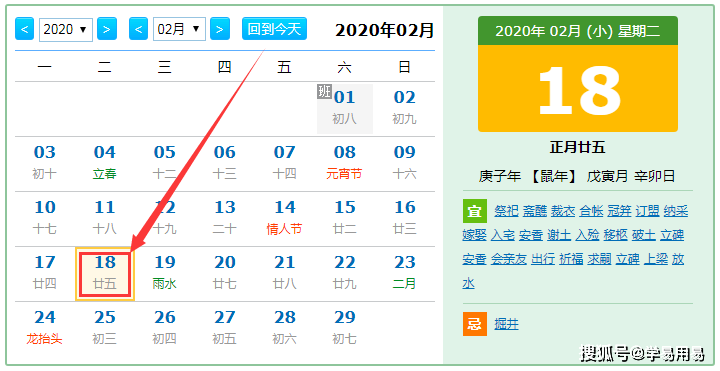Select date 02 初九
720x371 pixels.
[405, 109]
